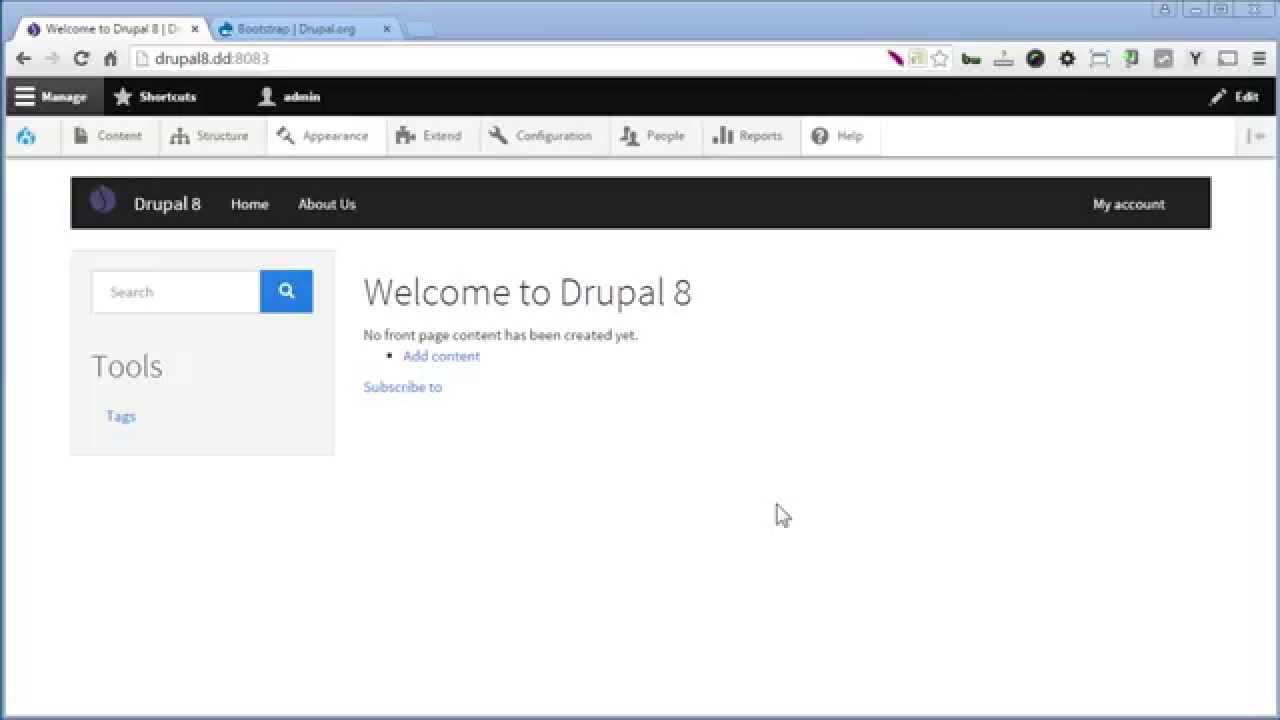Bookmark page with the star icon
This screenshot has width=1280, height=720.
click(x=940, y=59)
